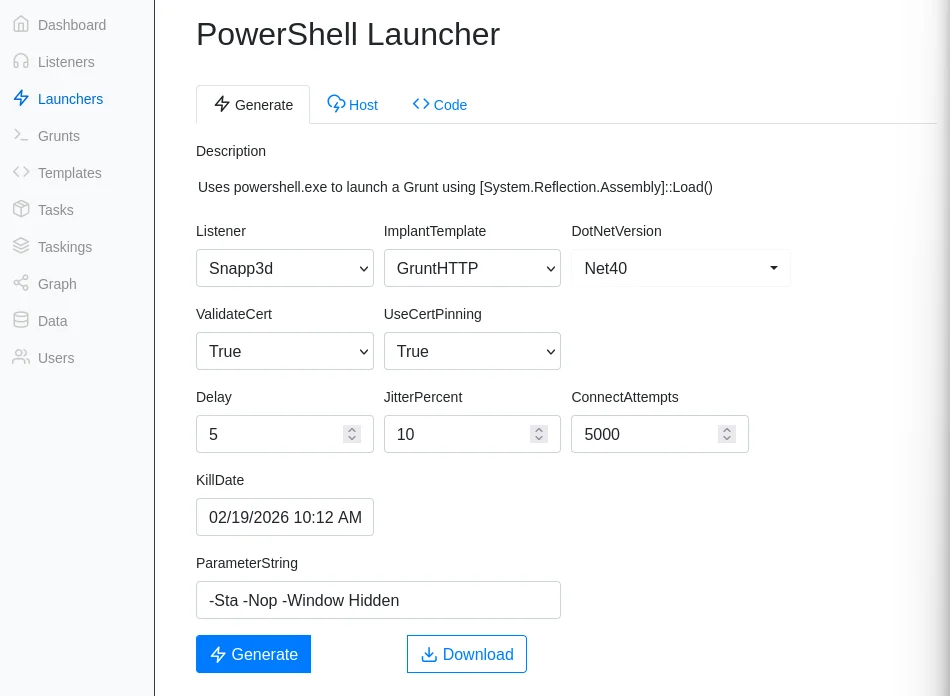Viewport: 950px width, 696px height.
Task: Click the Data database icon
Action: 21,321
